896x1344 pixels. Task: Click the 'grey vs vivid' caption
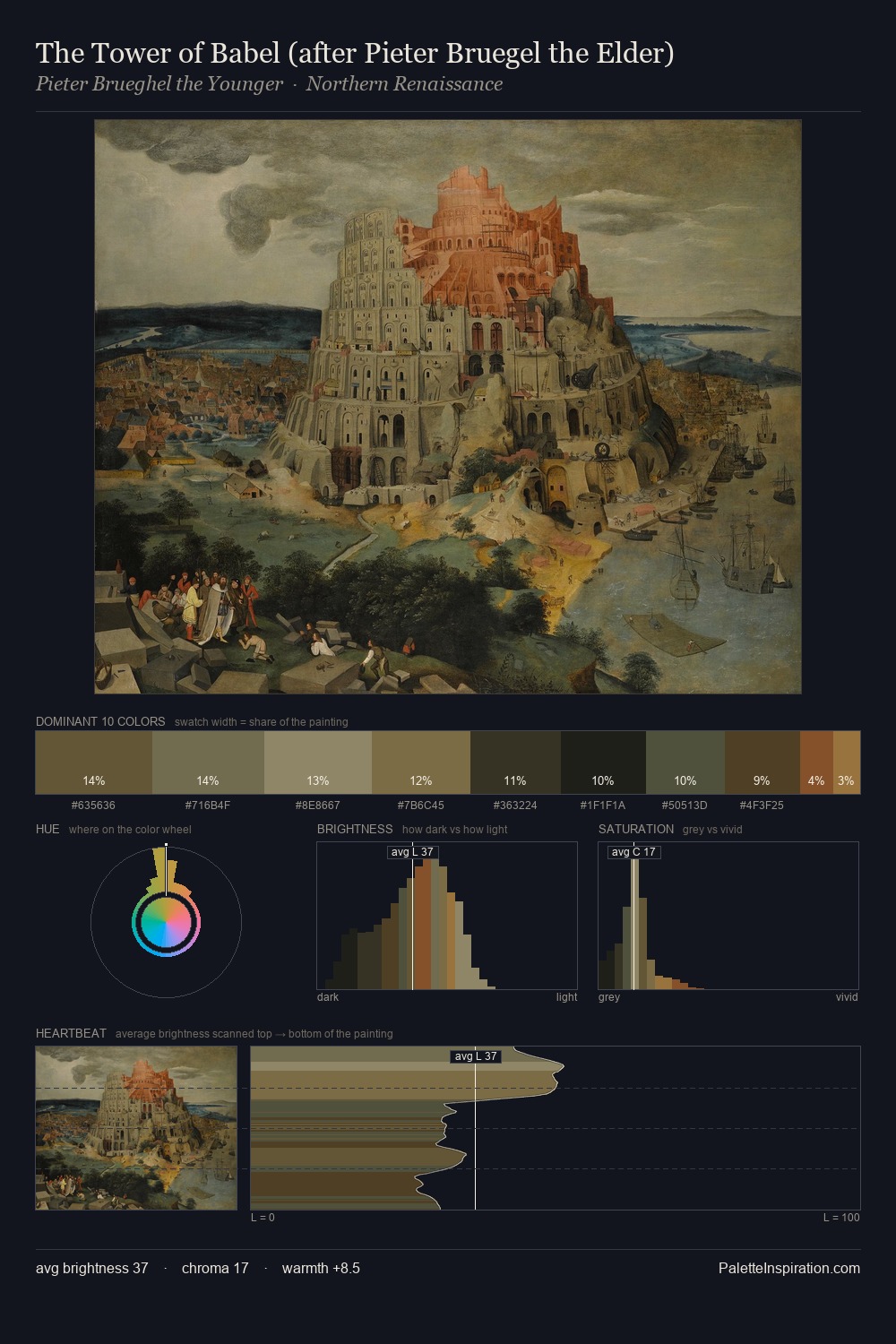coord(712,830)
